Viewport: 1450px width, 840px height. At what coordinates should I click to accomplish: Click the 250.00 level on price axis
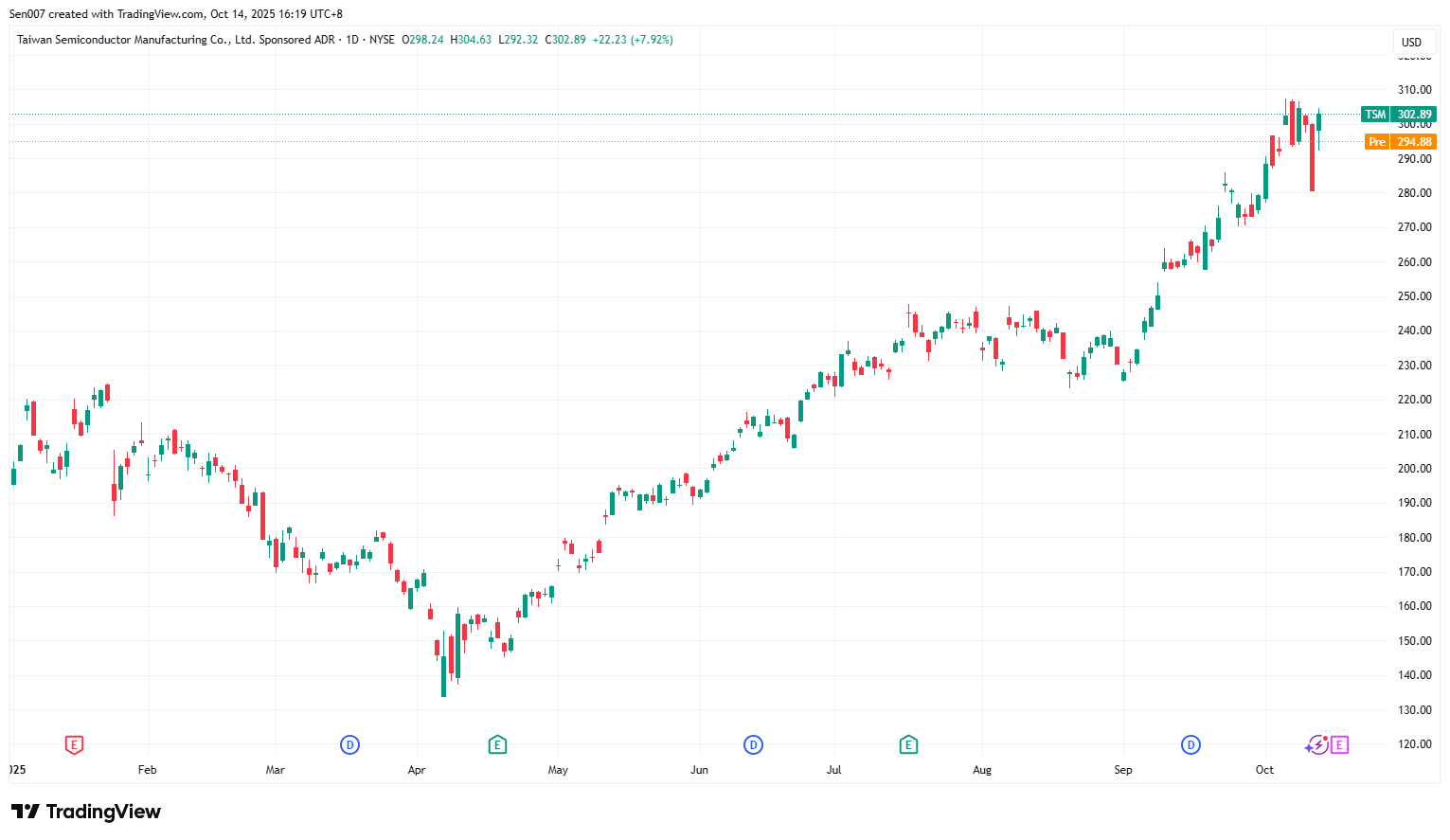[1414, 296]
